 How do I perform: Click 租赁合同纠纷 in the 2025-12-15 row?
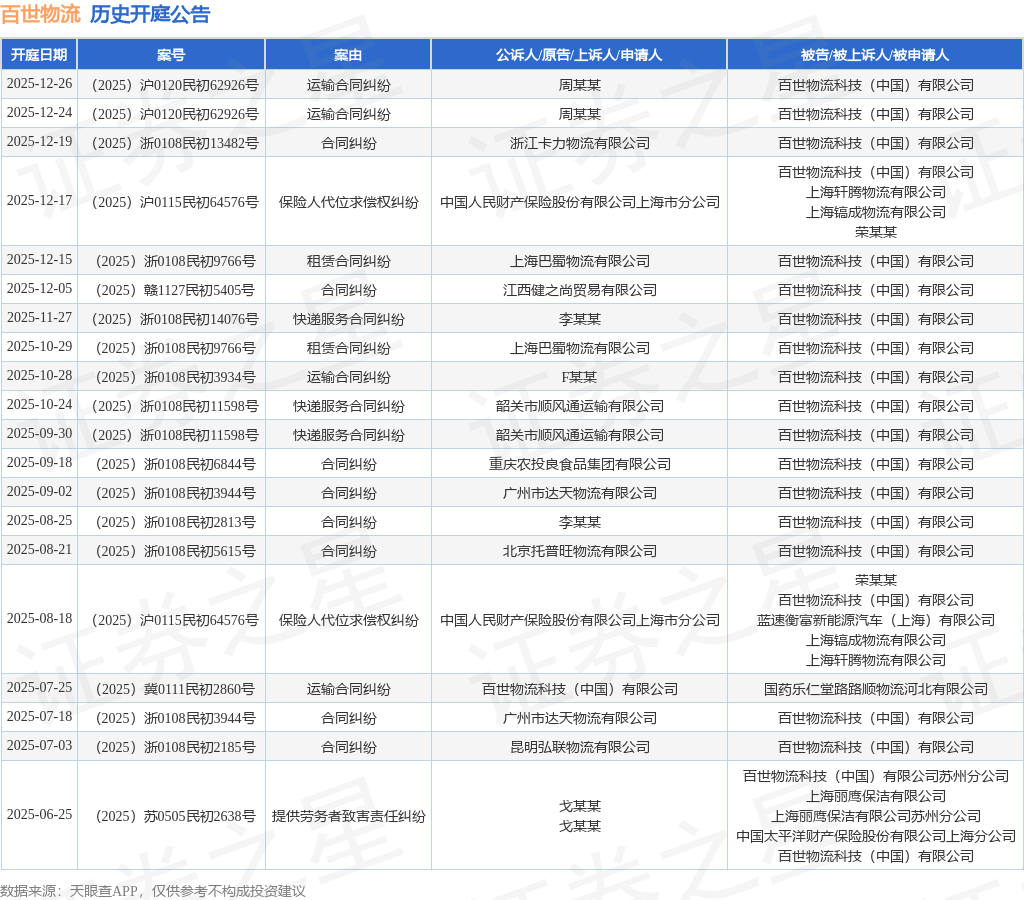[348, 261]
